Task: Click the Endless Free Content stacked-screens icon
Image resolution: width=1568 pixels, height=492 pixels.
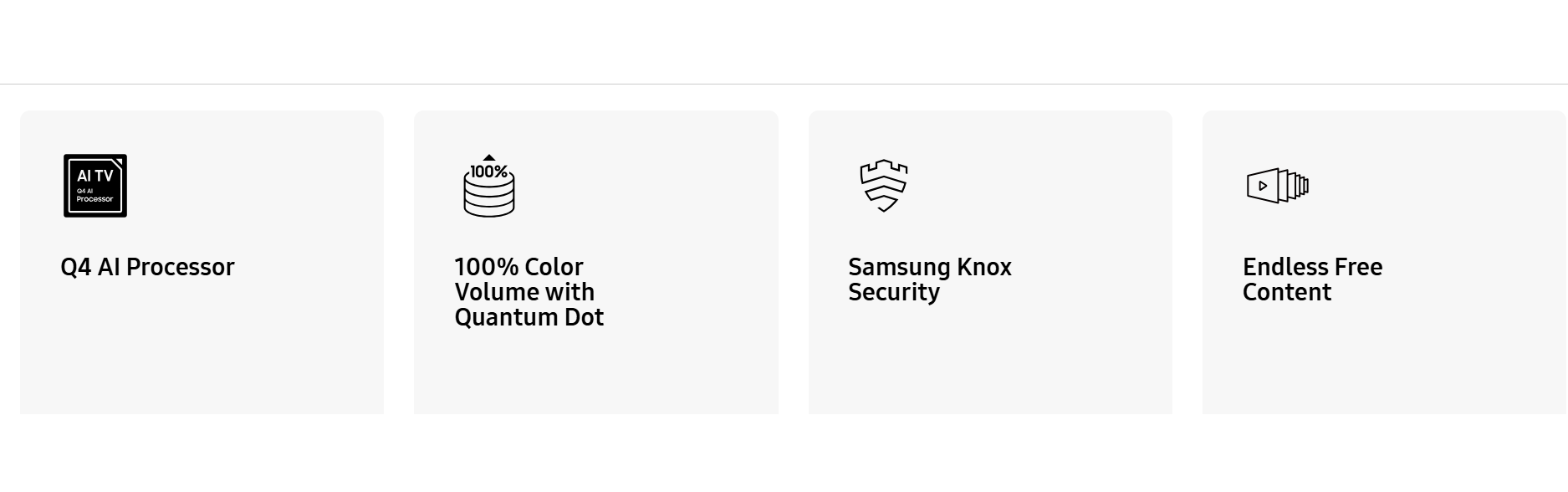Action: pos(1278,185)
